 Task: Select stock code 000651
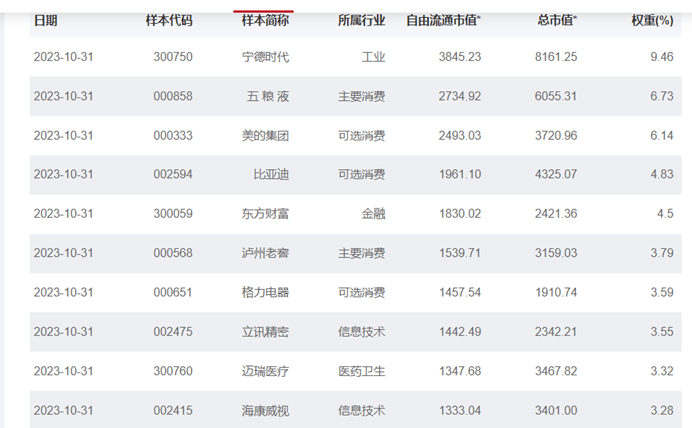tap(173, 292)
